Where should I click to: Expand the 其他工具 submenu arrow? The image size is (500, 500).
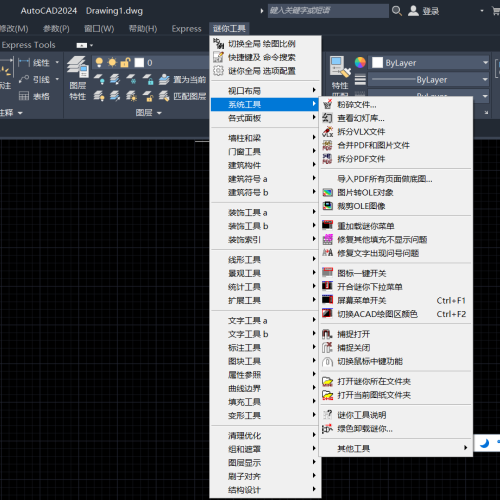[465, 448]
